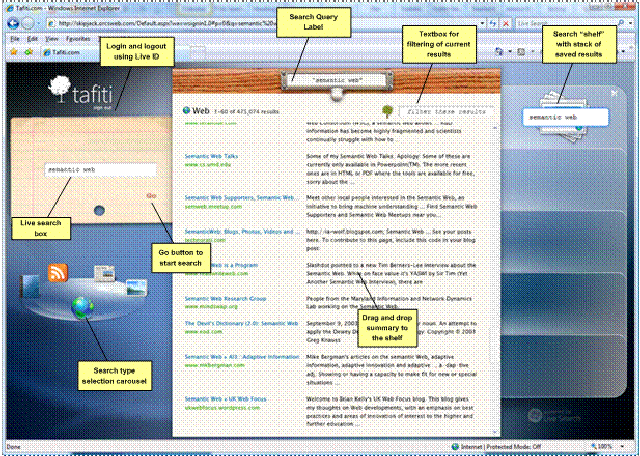Select the 'semantic web' saved shelf stack
The height and width of the screenshot is (456, 640).
[563, 117]
